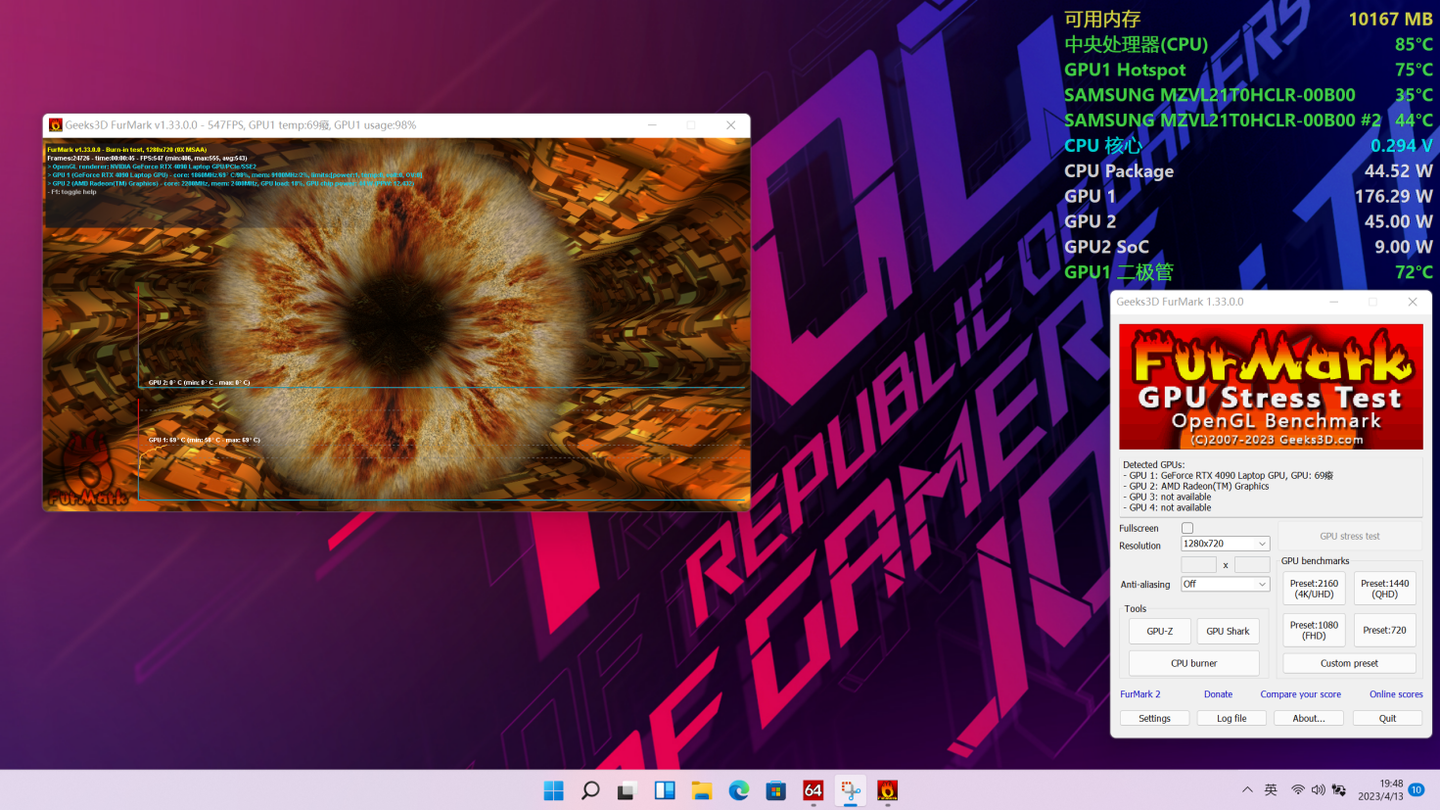This screenshot has width=1440, height=810.
Task: Click the GPU1 Hotspot sensor label
Action: (1125, 70)
